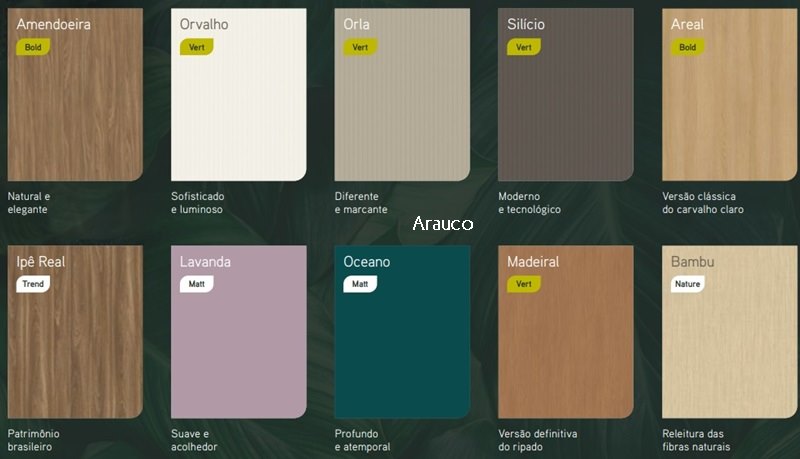Click the 'Ipê Real' title text

[x=41, y=262]
